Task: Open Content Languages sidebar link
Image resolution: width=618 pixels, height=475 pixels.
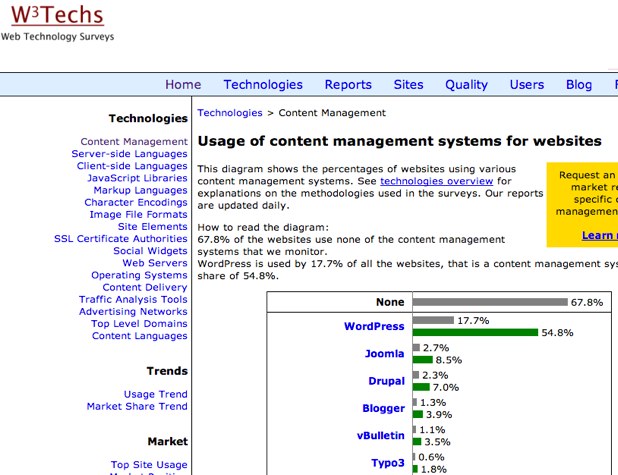Action: point(140,336)
